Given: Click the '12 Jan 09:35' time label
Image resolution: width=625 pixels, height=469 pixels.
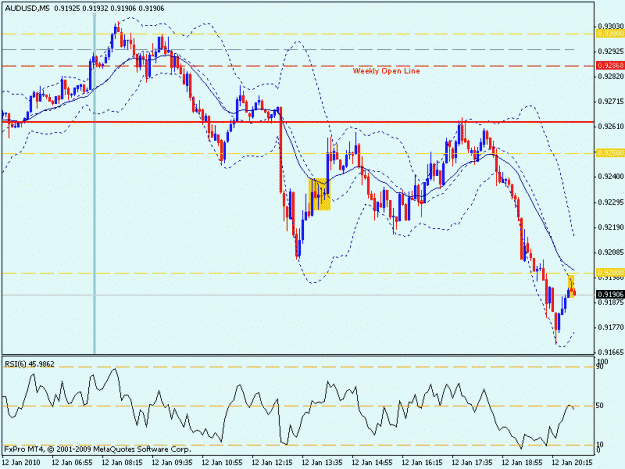Looking at the screenshot, I should [172, 462].
